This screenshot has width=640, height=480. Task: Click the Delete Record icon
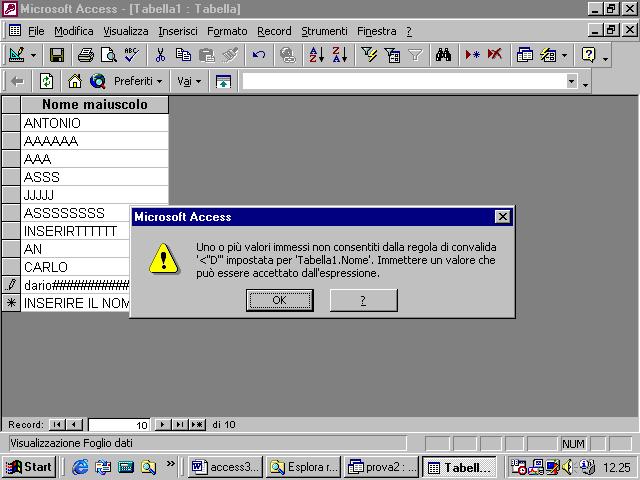click(495, 54)
